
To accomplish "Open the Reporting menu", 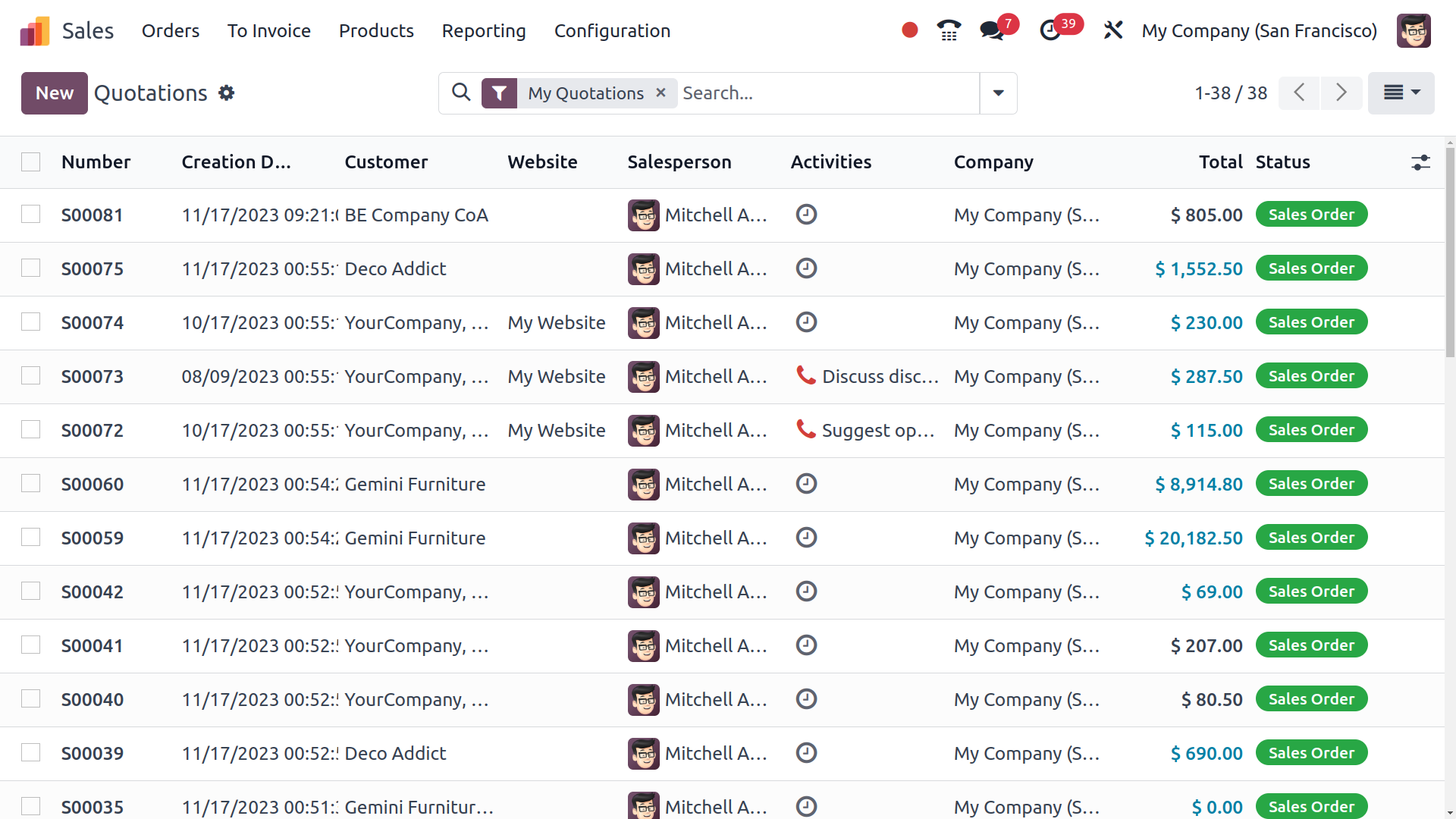I will [x=484, y=31].
